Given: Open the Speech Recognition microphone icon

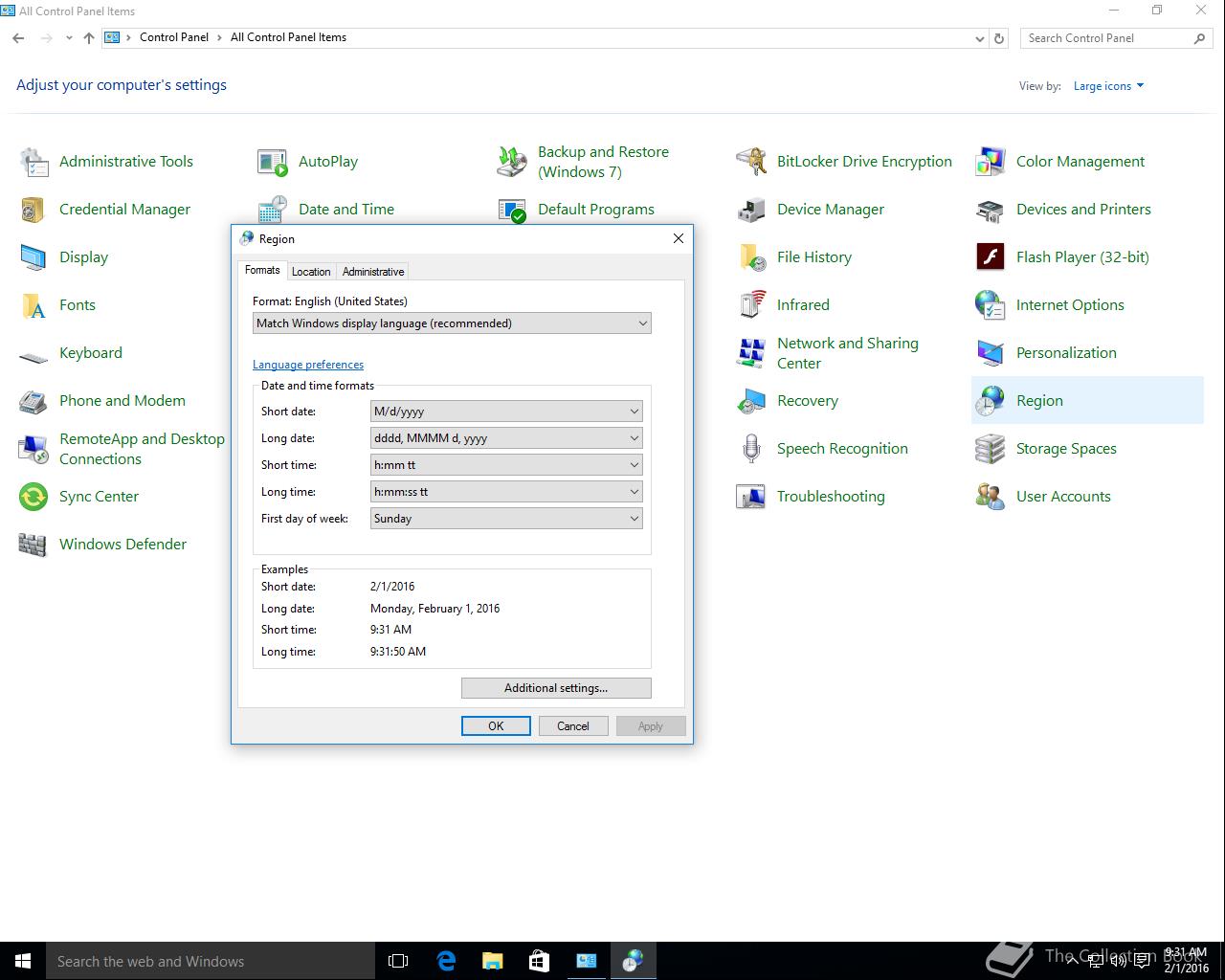Looking at the screenshot, I should point(751,449).
